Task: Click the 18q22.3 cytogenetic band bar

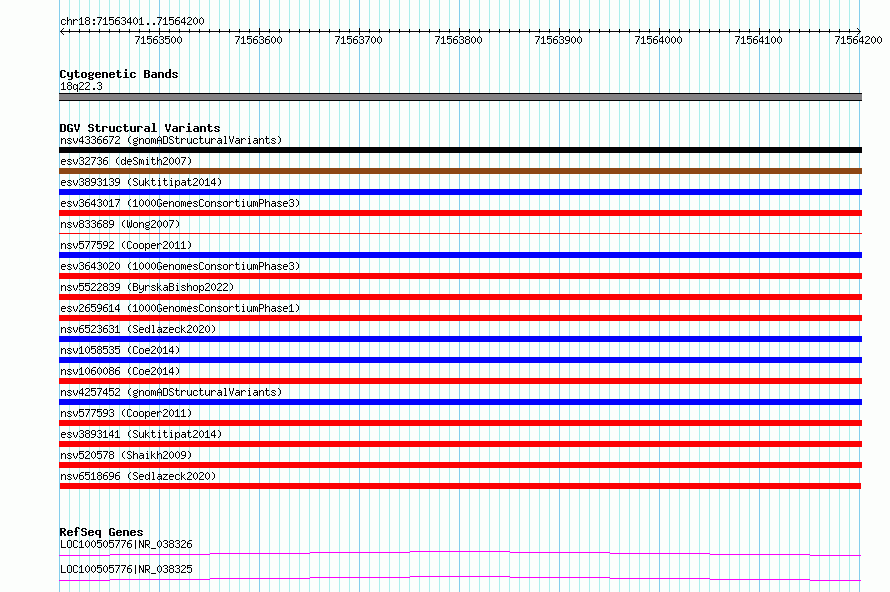Action: tap(460, 97)
